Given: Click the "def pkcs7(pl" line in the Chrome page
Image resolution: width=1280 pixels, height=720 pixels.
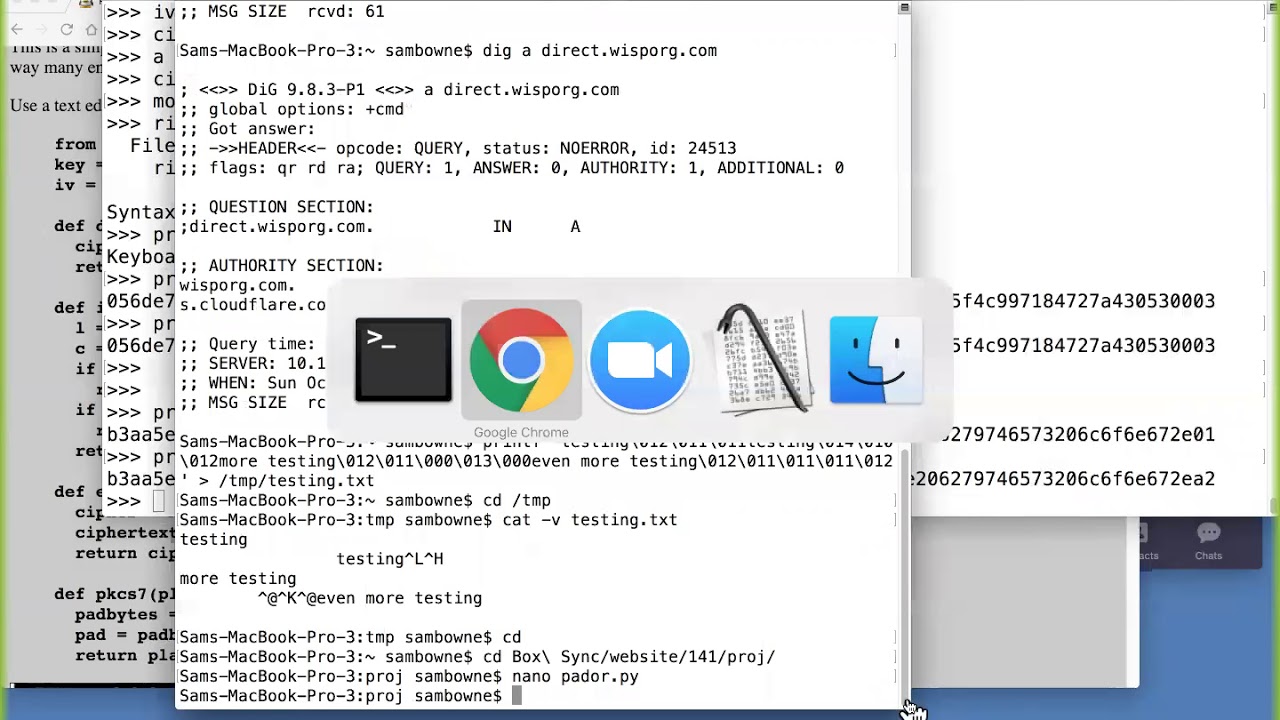Looking at the screenshot, I should 115,594.
